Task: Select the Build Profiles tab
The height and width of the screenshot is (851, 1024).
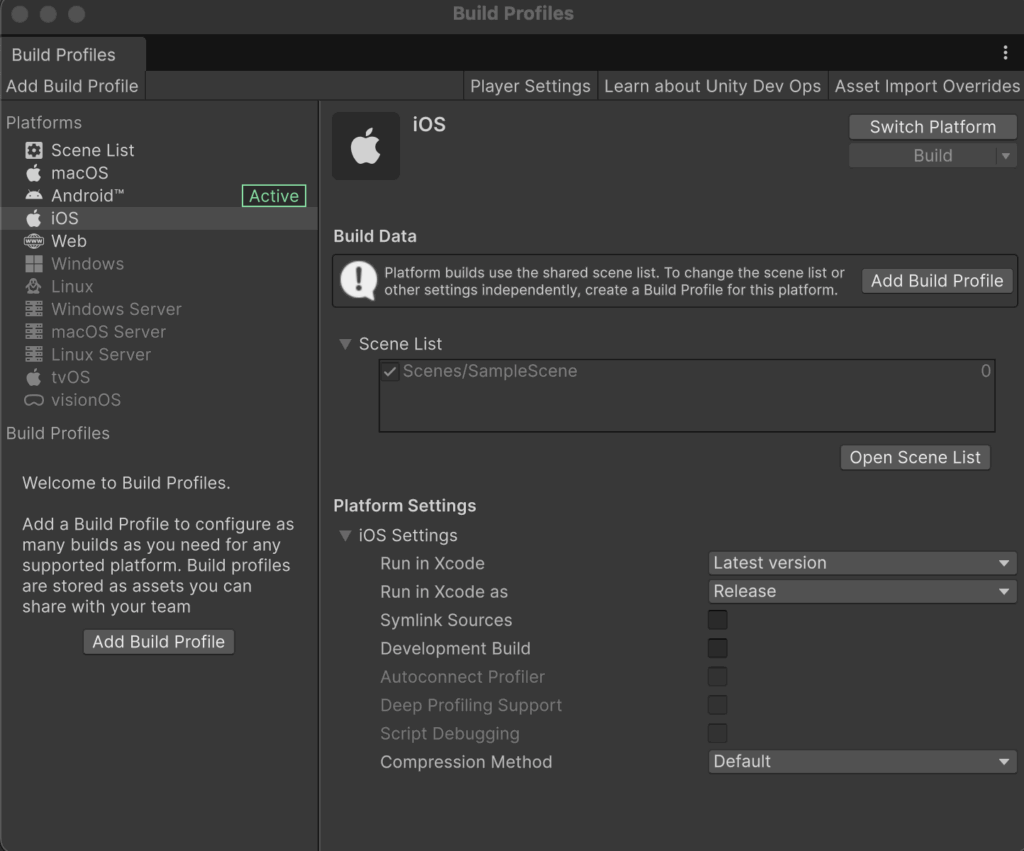Action: (x=64, y=55)
